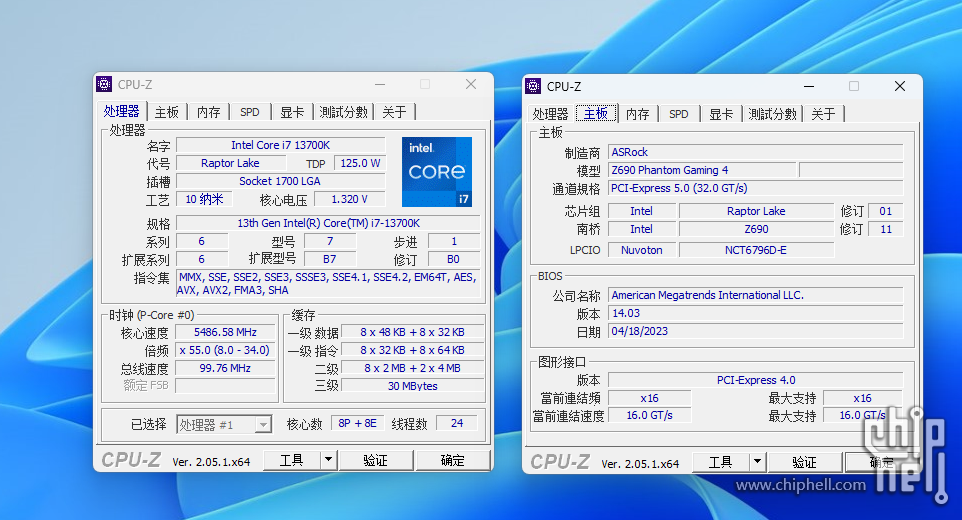Switch to 内存 tab in right window

[637, 114]
